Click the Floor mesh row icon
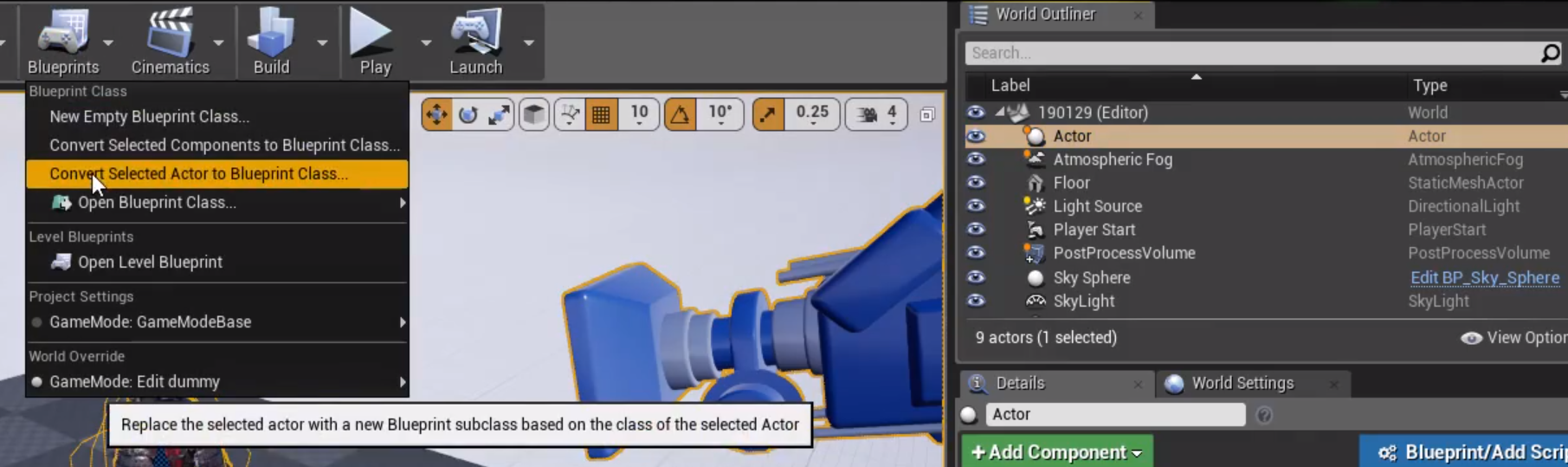The image size is (1568, 467). pyautogui.click(x=1036, y=183)
